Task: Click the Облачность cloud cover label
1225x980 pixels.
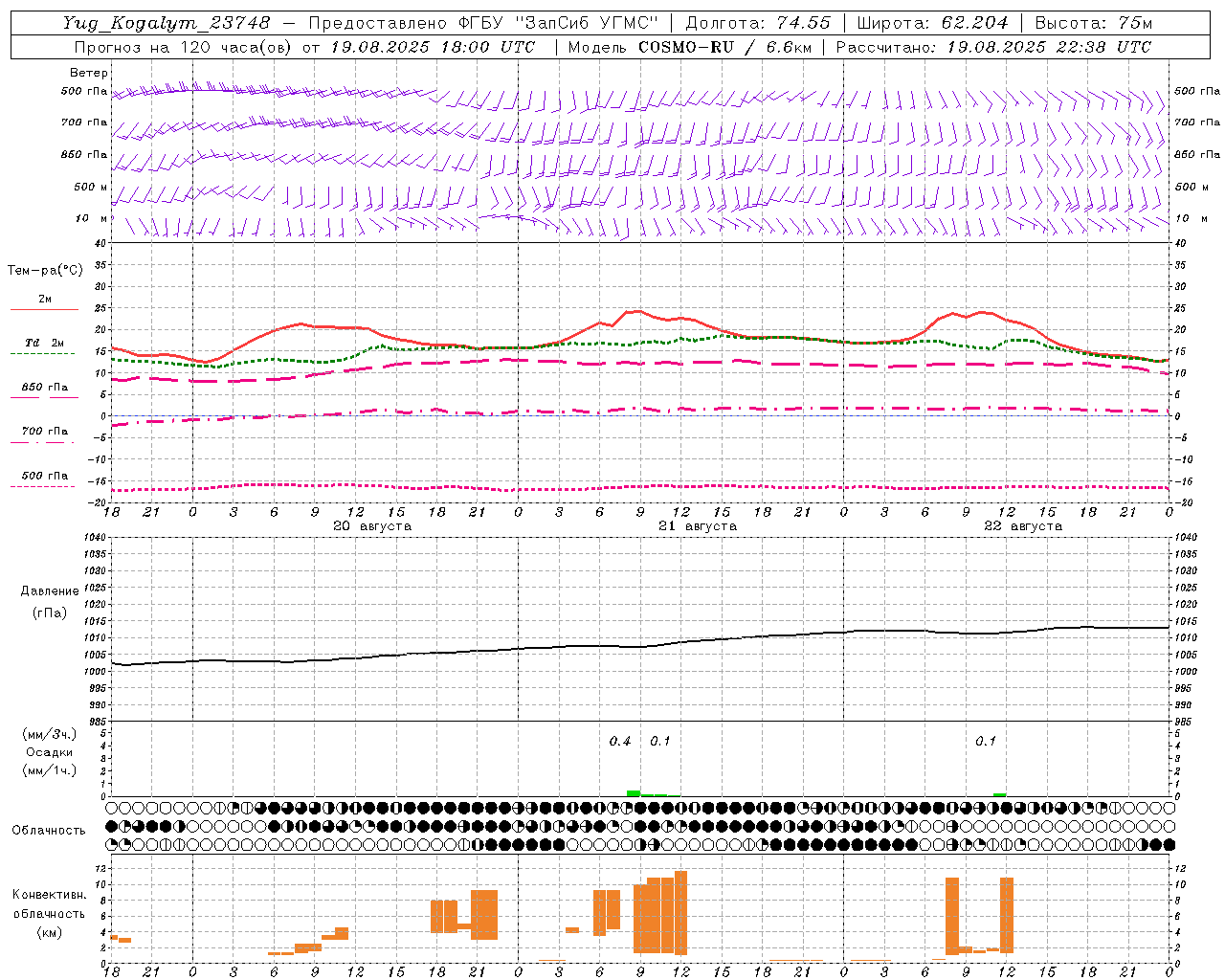Action: (49, 831)
